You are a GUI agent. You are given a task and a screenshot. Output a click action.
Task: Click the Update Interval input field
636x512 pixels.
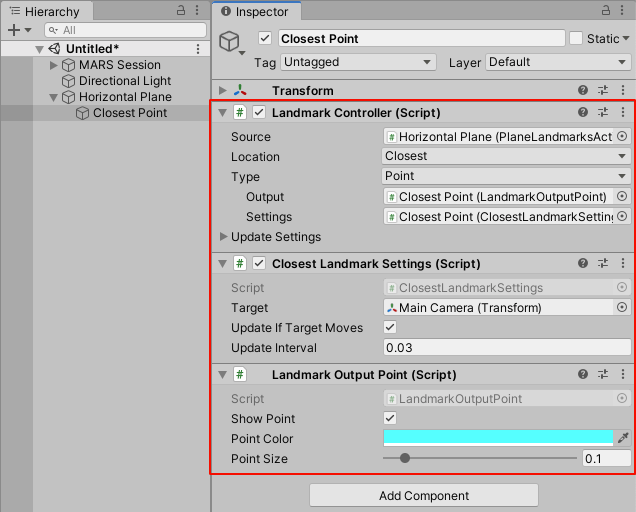click(x=507, y=348)
